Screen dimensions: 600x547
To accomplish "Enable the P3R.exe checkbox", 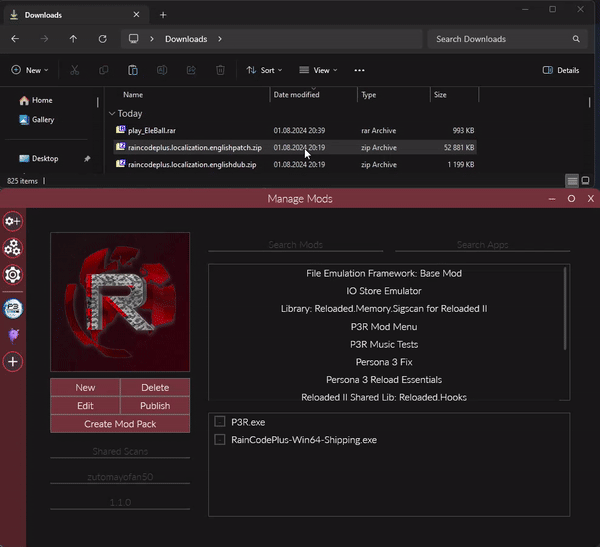I will (x=220, y=422).
